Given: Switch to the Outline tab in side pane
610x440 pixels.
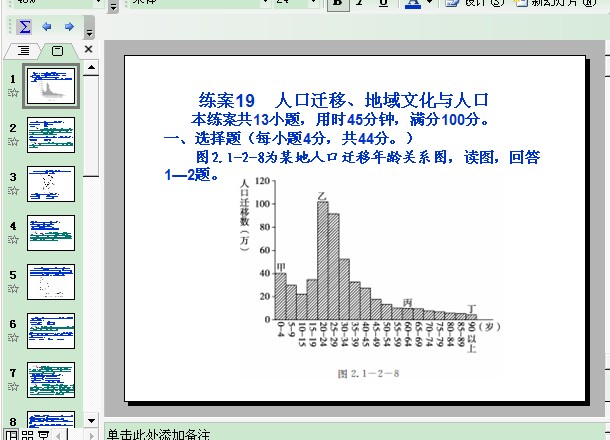Looking at the screenshot, I should click(24, 50).
